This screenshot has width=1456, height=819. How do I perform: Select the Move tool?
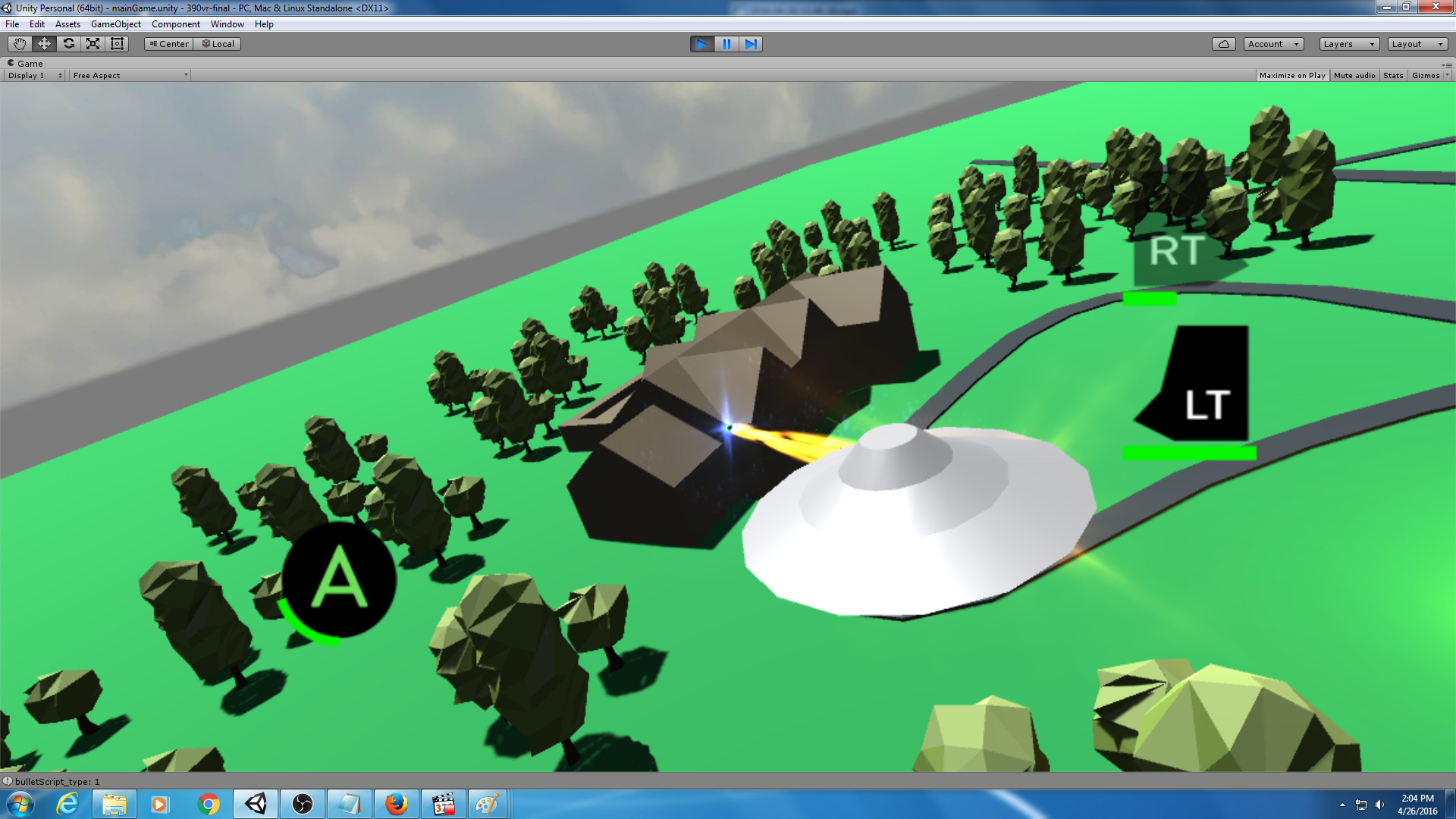click(44, 44)
